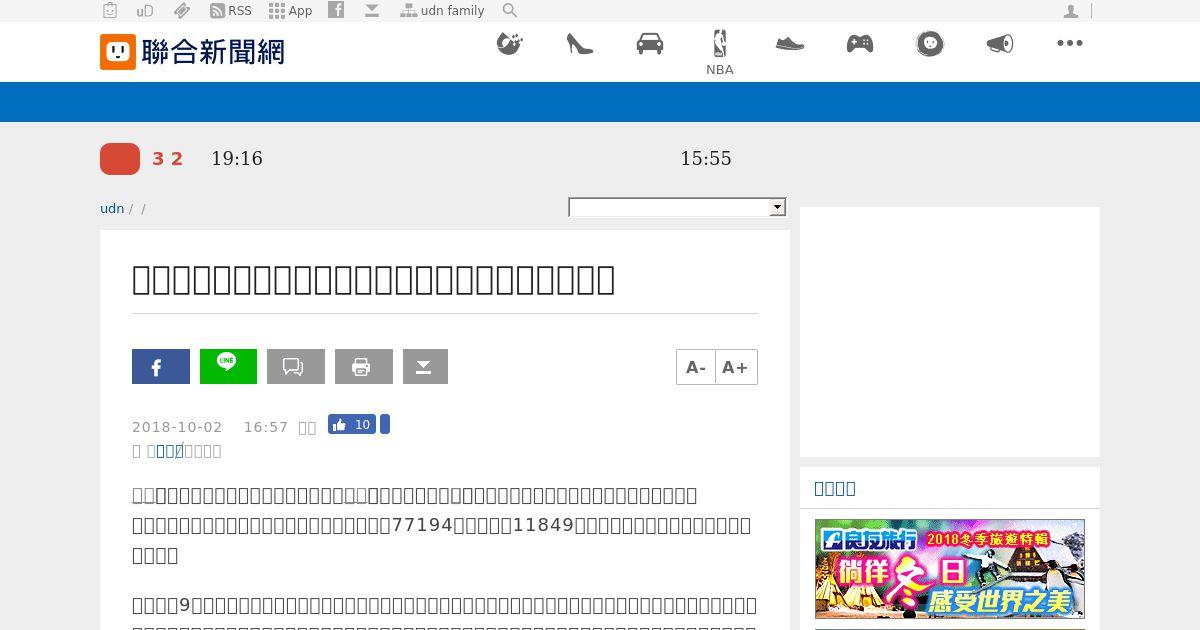This screenshot has height=630, width=1200.
Task: Open the sneaker running category
Action: (790, 44)
